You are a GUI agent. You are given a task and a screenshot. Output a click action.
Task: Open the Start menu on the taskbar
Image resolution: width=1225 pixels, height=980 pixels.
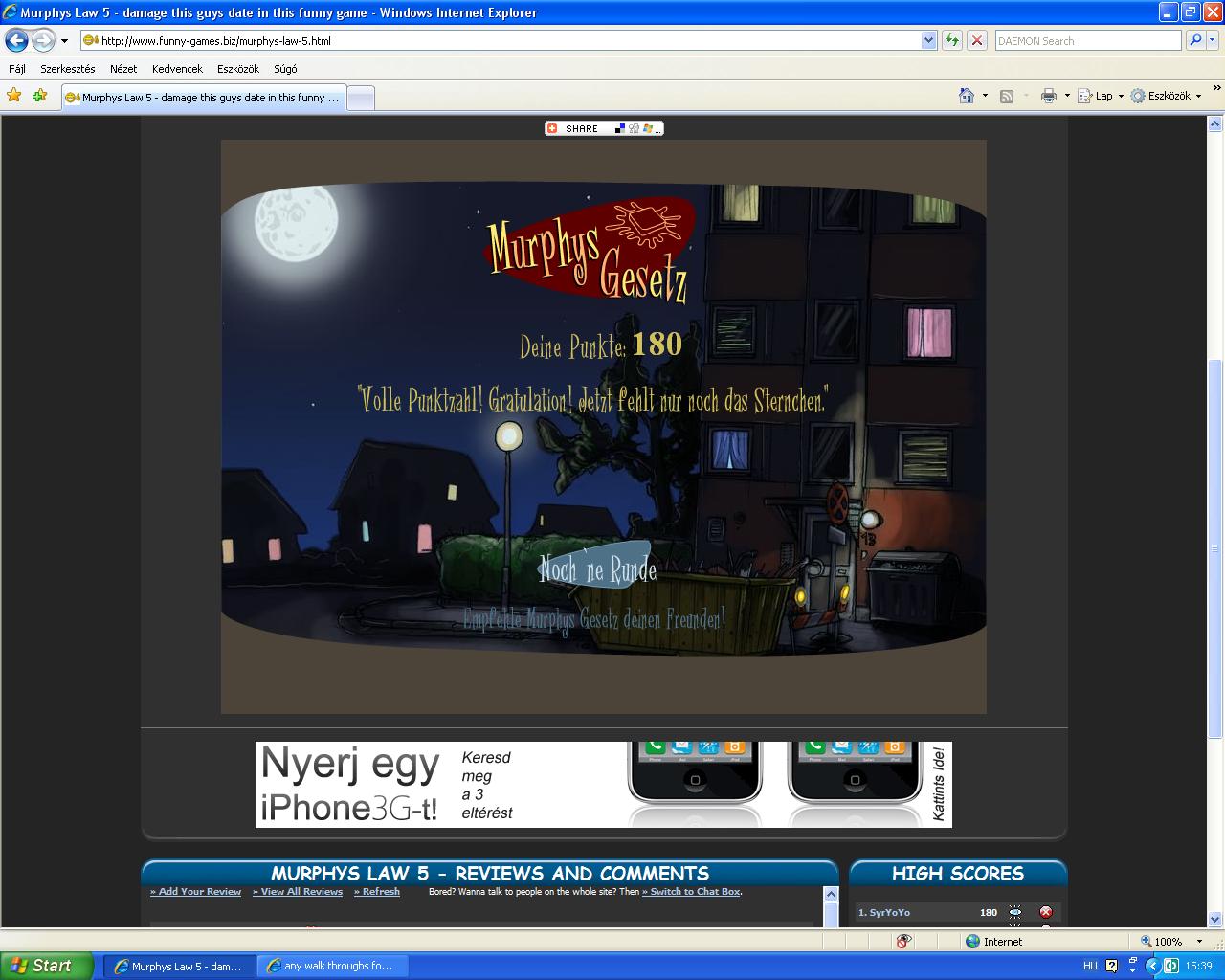coord(43,965)
